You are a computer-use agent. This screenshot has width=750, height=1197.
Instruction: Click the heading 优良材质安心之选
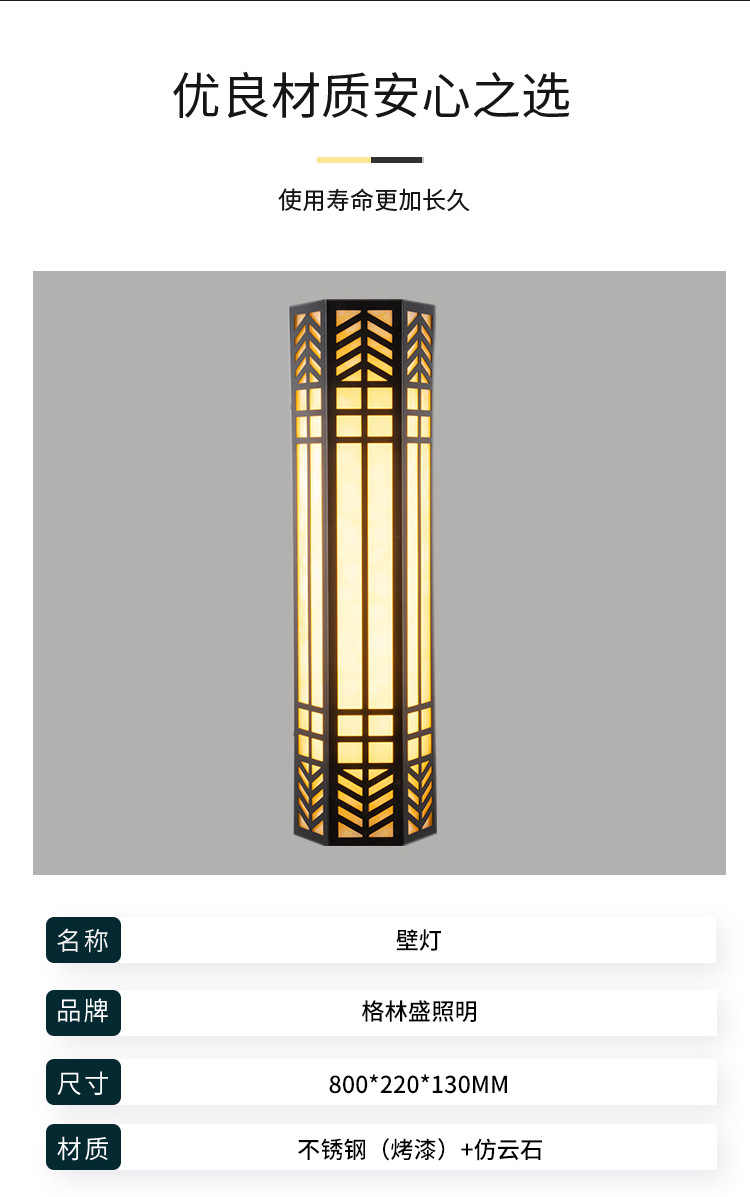(x=373, y=96)
